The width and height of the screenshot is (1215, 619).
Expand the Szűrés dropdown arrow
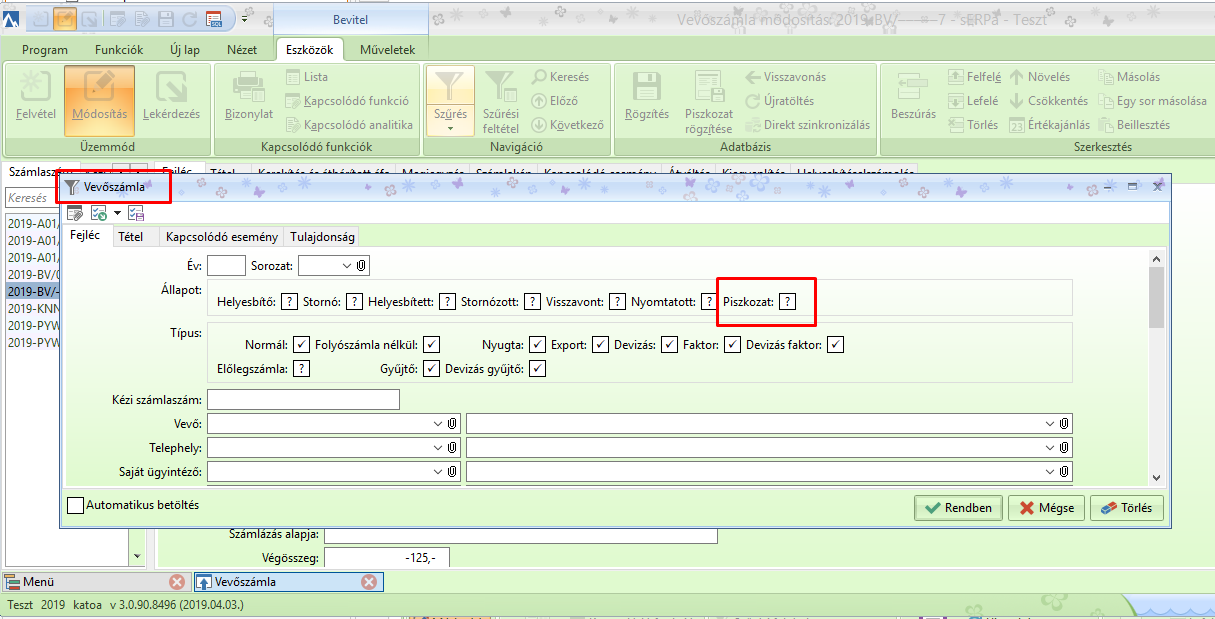(x=450, y=128)
